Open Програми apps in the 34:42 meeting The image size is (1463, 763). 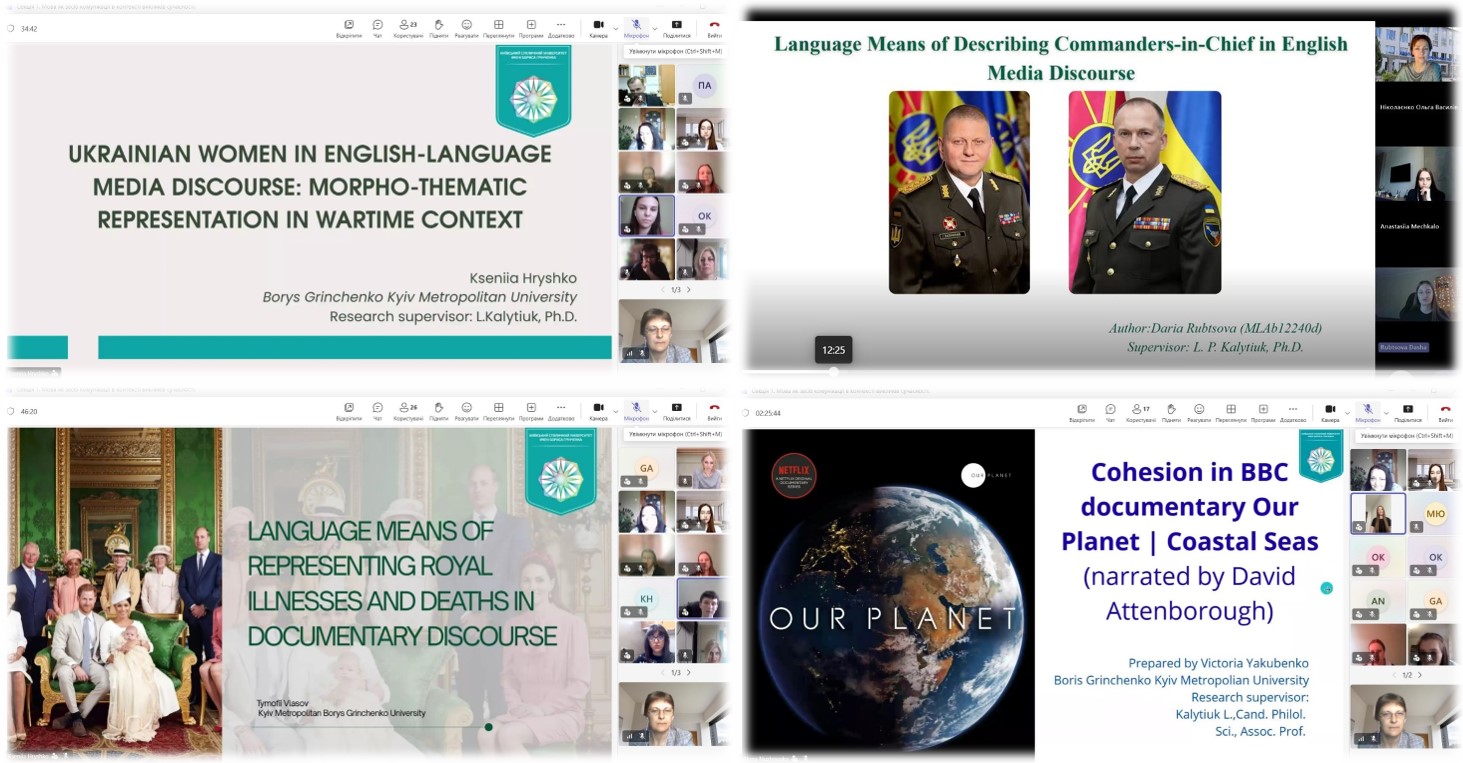tap(531, 28)
